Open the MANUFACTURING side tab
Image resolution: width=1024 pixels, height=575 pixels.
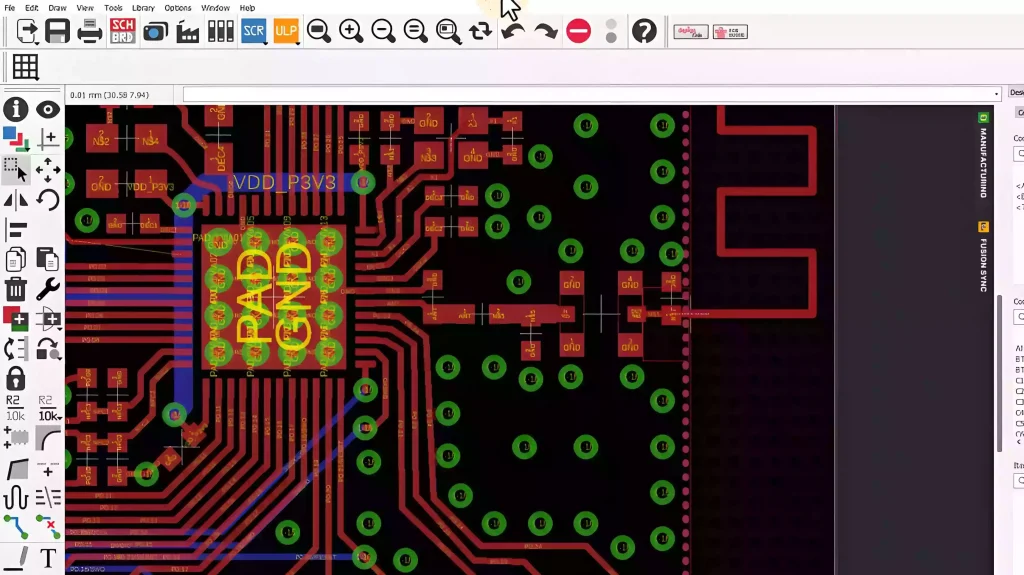(984, 156)
